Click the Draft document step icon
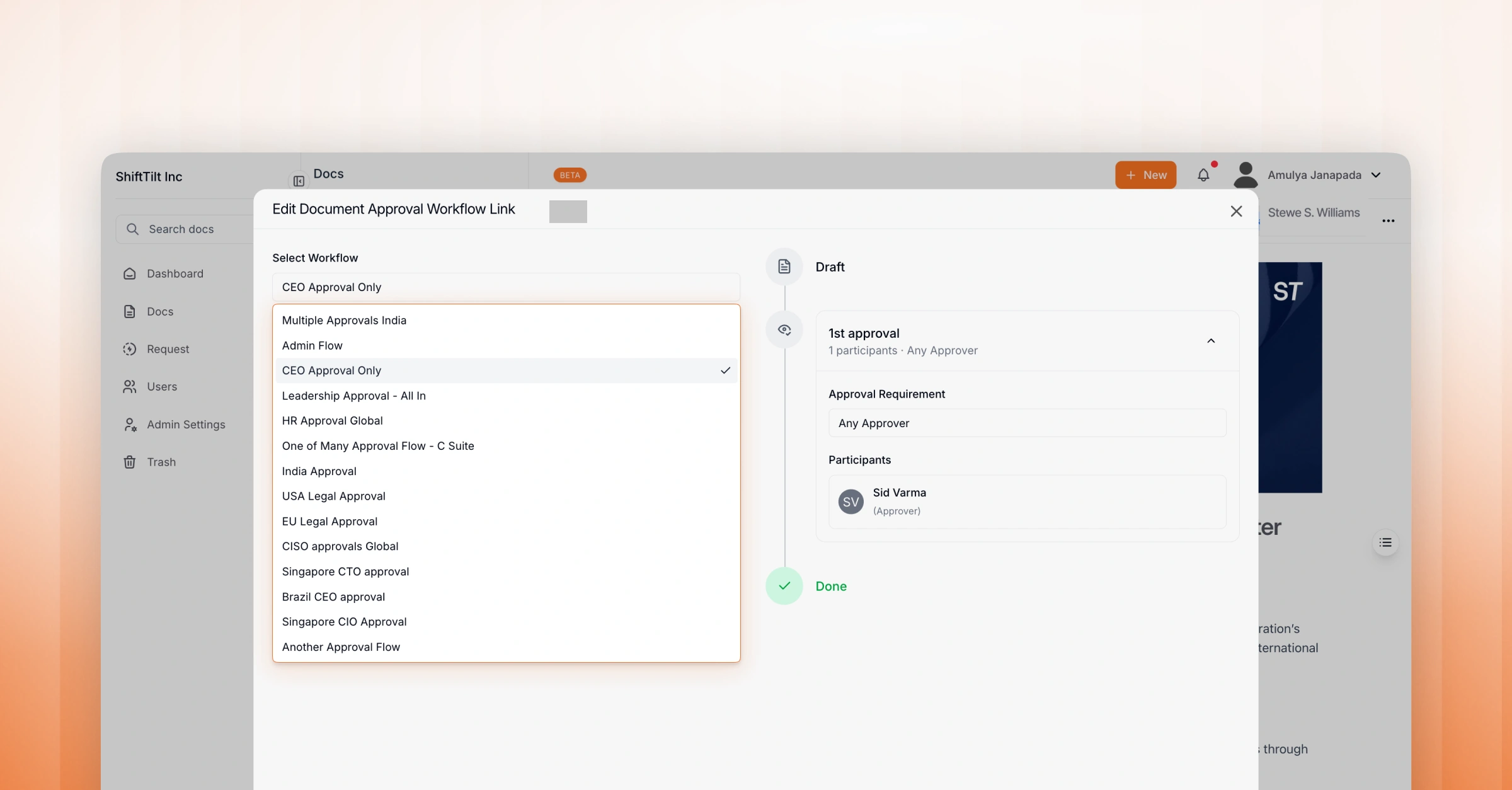The width and height of the screenshot is (1512, 790). (784, 266)
